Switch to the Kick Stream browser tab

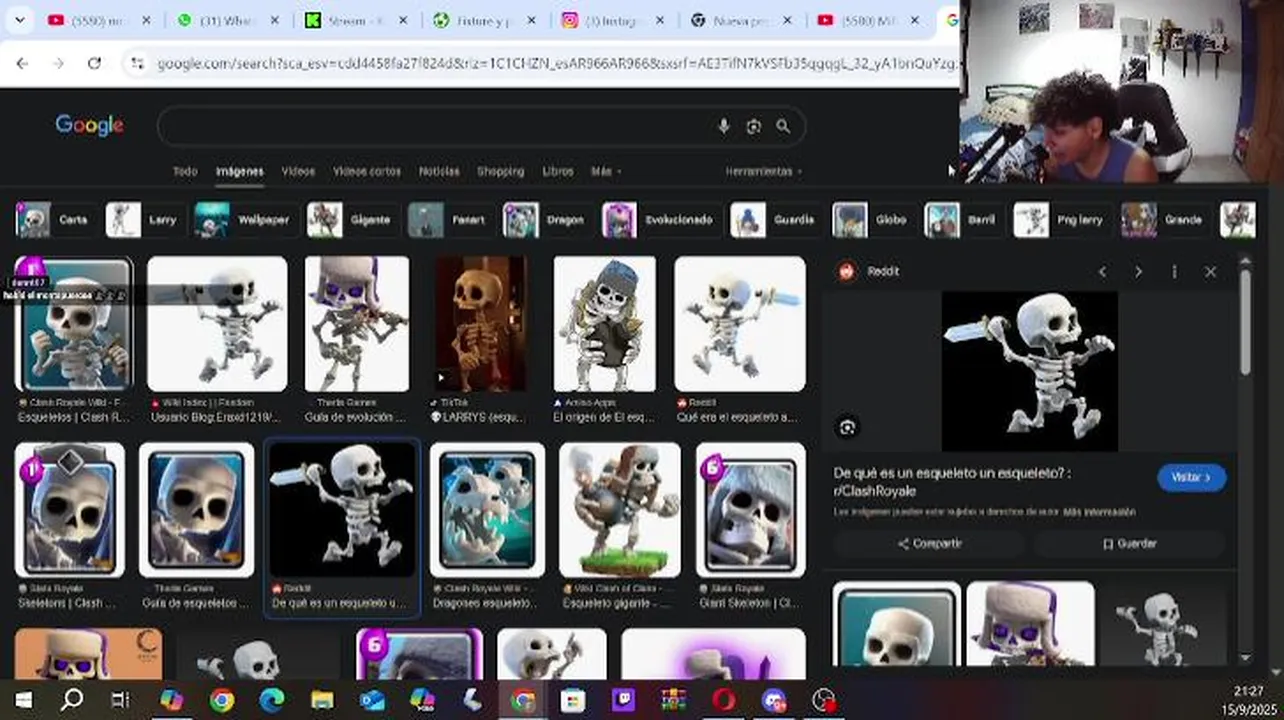pyautogui.click(x=346, y=20)
